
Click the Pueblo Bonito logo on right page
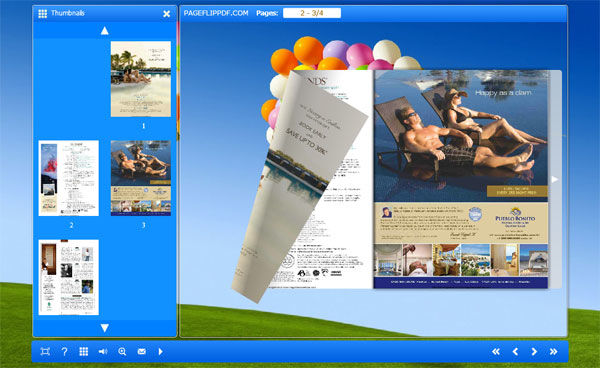pos(515,217)
